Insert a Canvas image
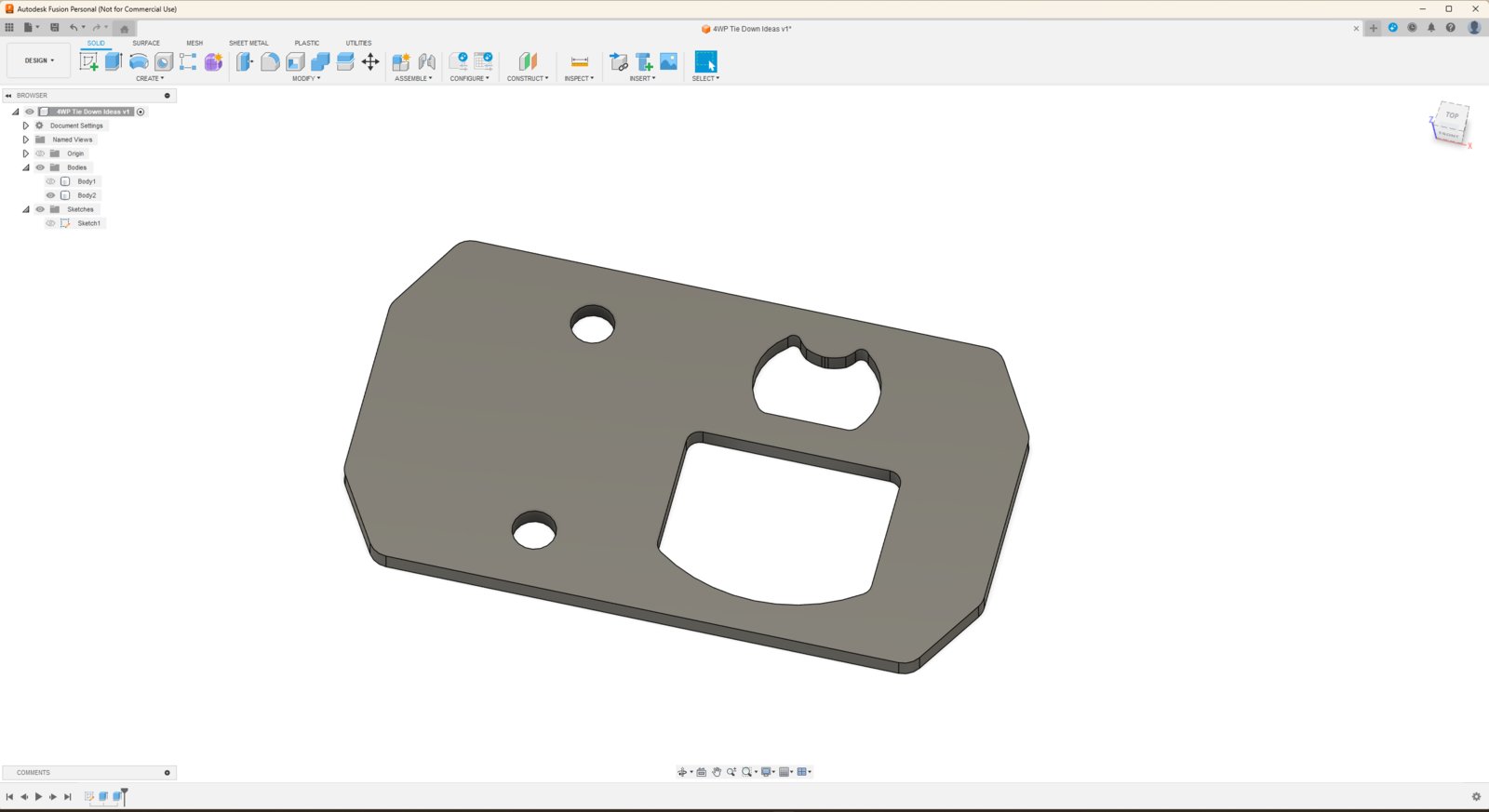Viewport: 1489px width, 812px height. click(x=669, y=61)
